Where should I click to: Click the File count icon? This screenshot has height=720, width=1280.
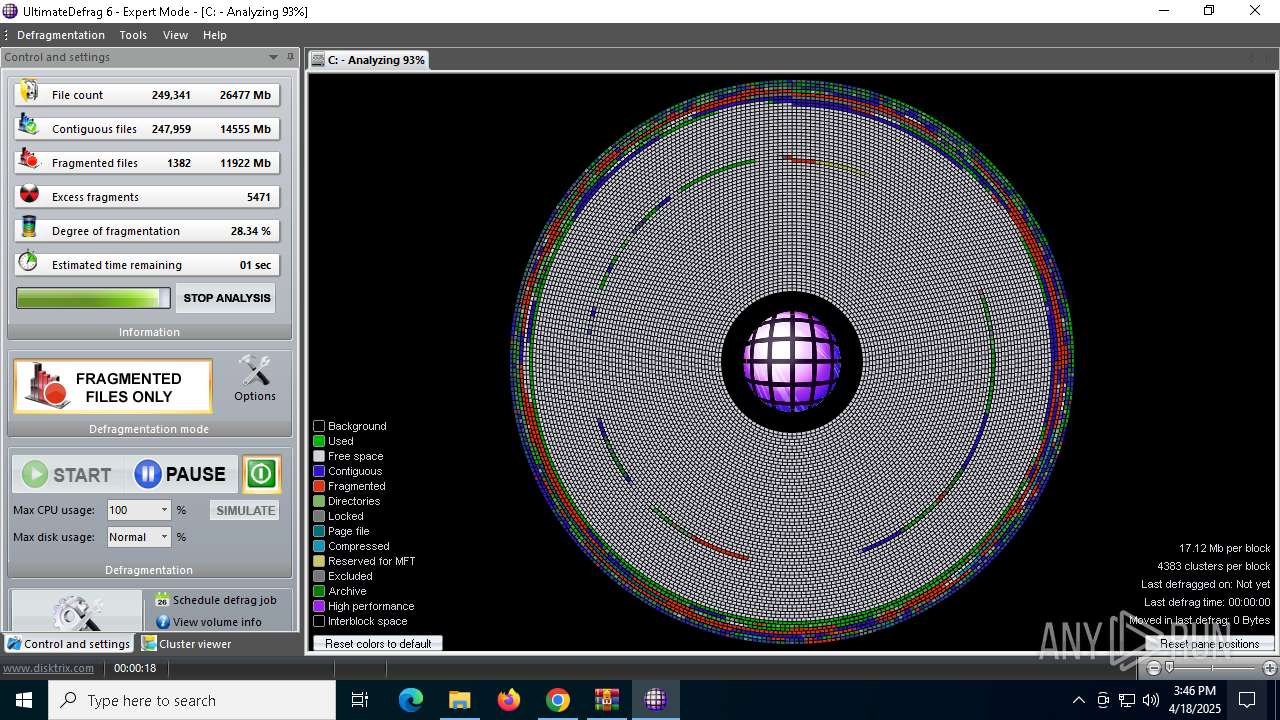pyautogui.click(x=29, y=93)
